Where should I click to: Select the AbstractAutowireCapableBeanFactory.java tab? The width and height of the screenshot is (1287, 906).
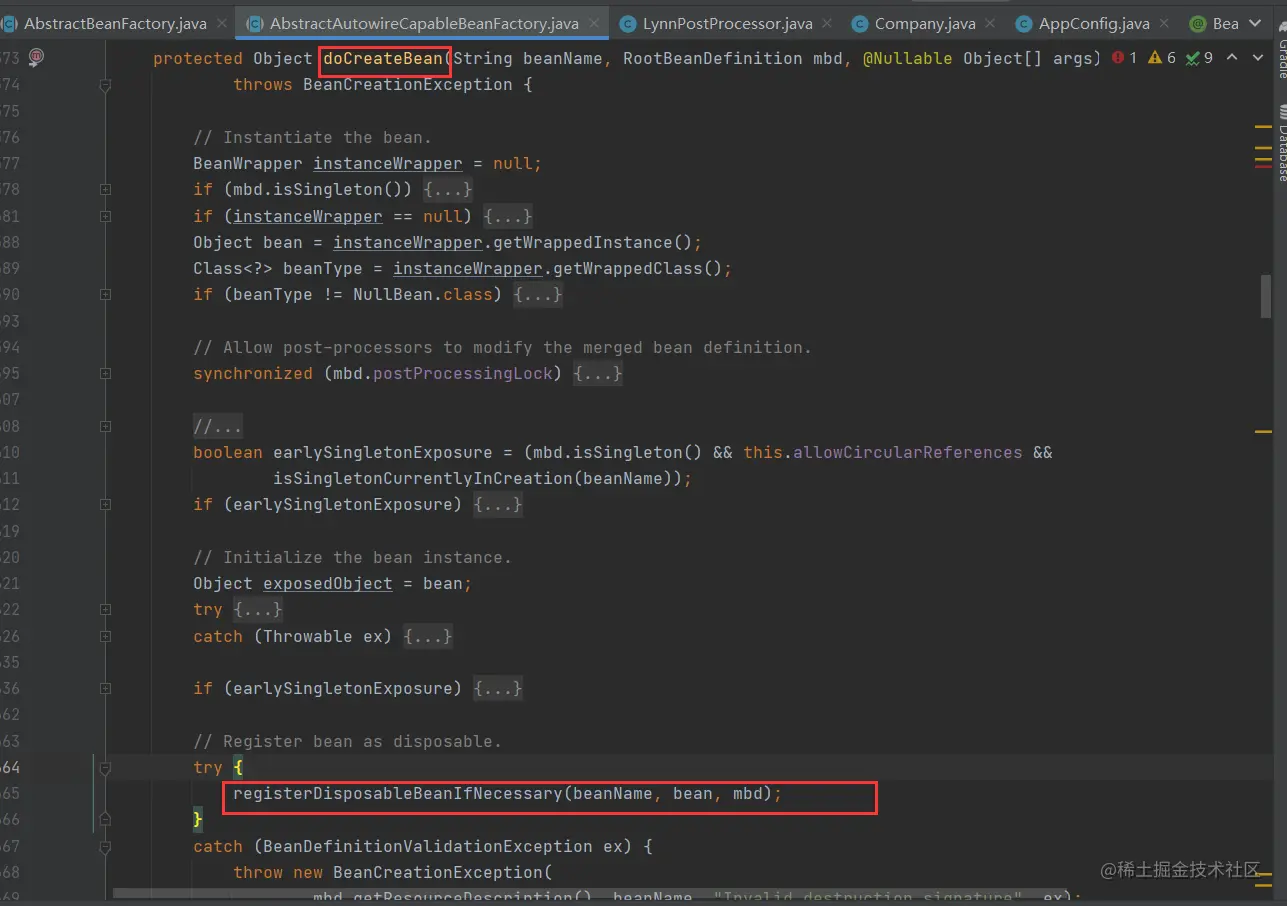click(x=424, y=23)
